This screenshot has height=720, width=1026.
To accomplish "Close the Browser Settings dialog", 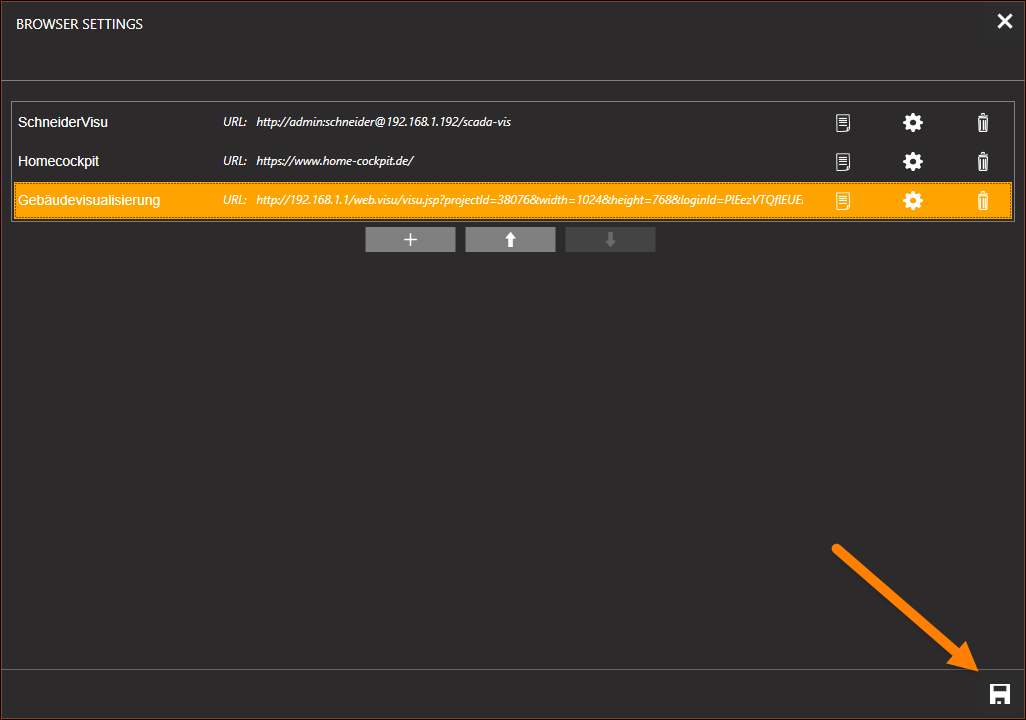I will pos(1004,22).
